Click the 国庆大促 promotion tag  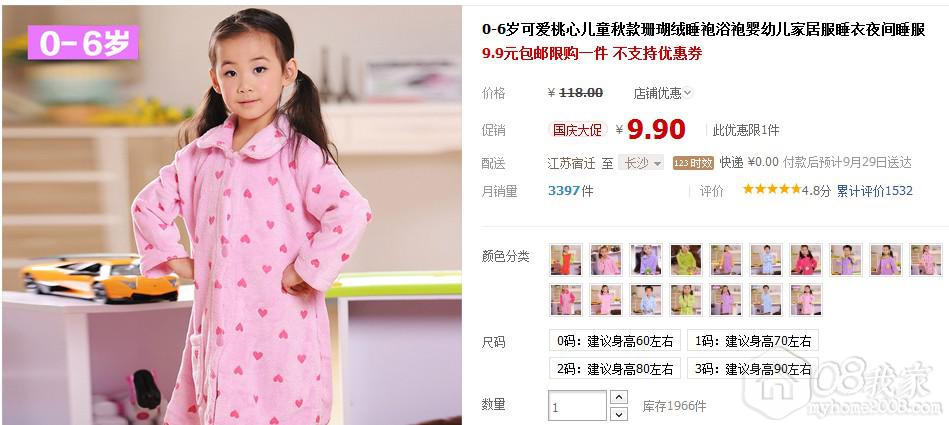(577, 130)
